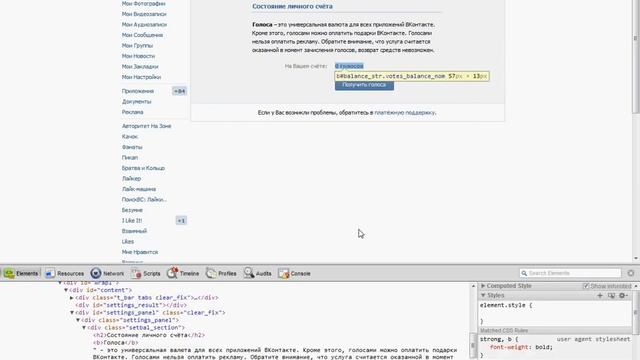
Task: Open the Безумие app link
Action: tap(132, 210)
